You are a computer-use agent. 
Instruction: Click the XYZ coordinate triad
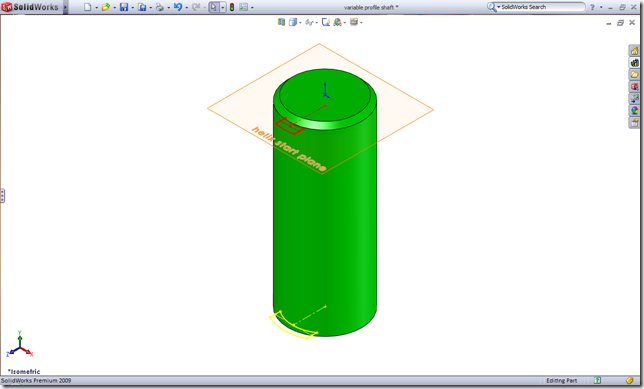click(19, 344)
